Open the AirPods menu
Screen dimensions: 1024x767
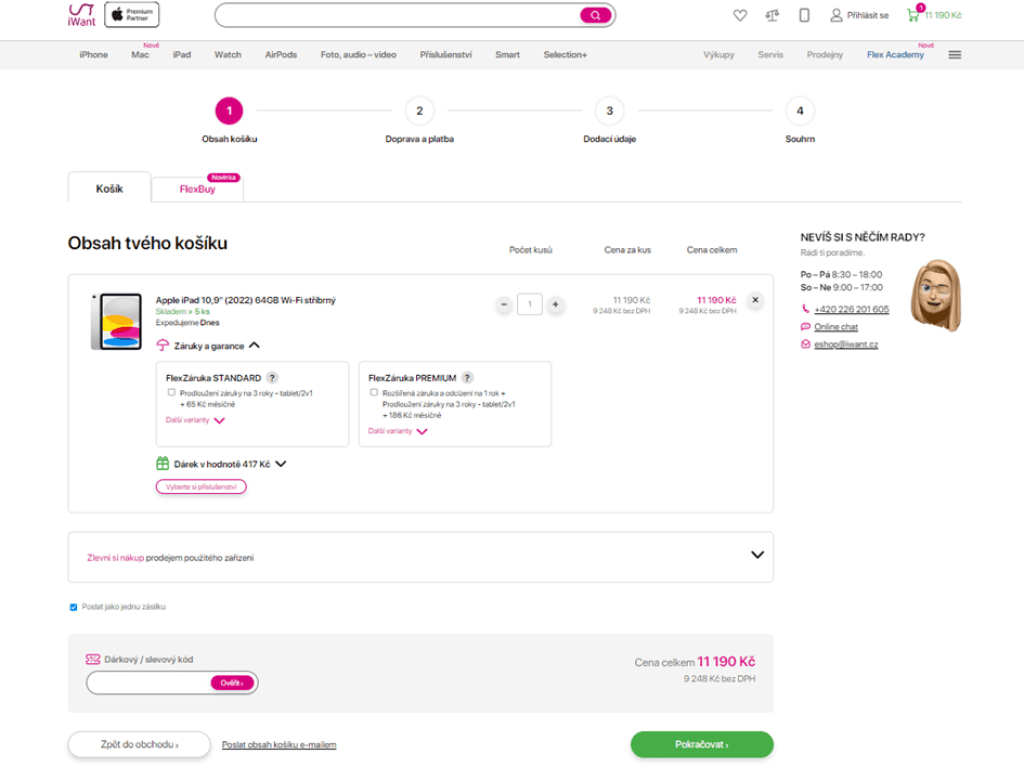[281, 55]
